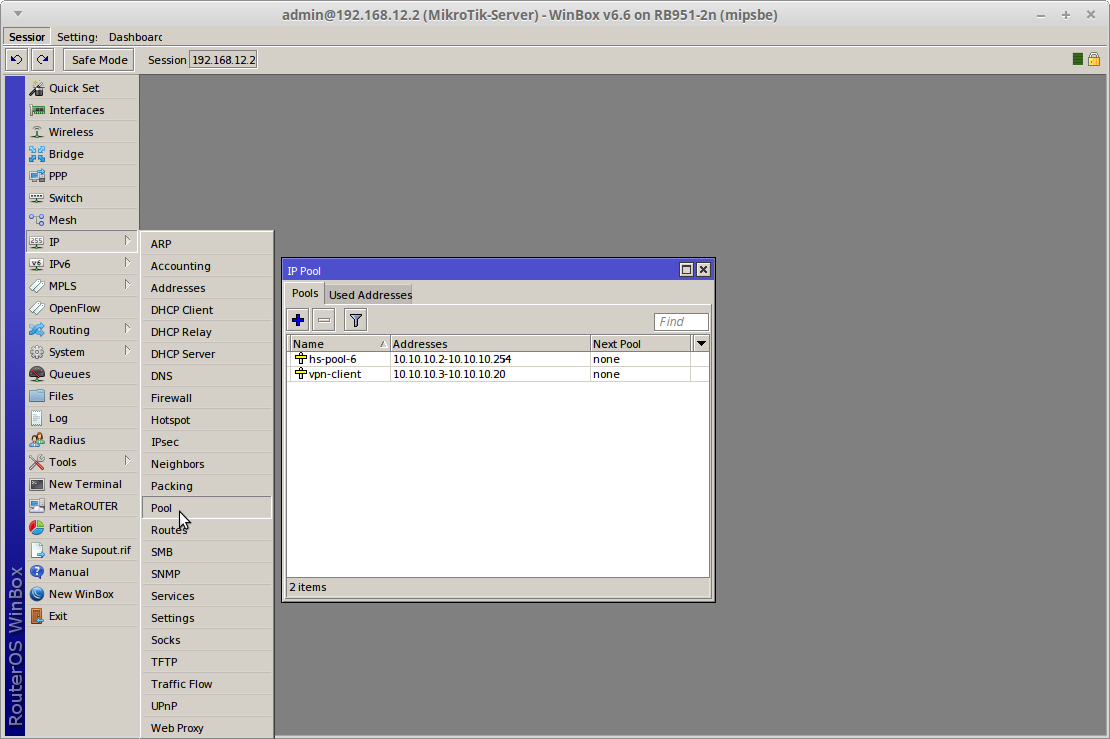Select Services in the IP submenu
1110x739 pixels.
[x=207, y=595]
